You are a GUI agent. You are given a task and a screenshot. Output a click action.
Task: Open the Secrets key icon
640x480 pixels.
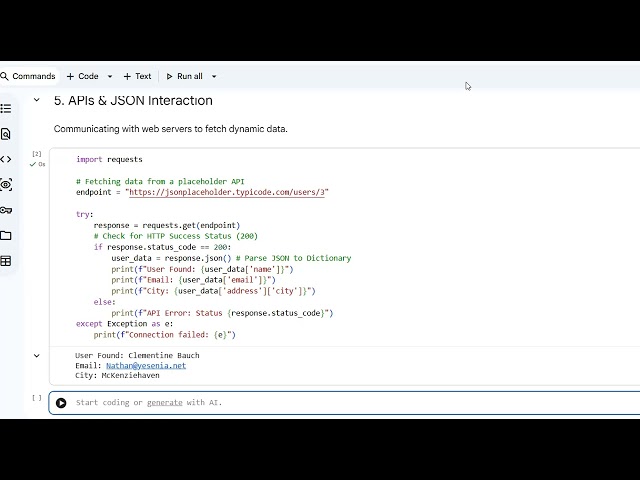[6, 210]
